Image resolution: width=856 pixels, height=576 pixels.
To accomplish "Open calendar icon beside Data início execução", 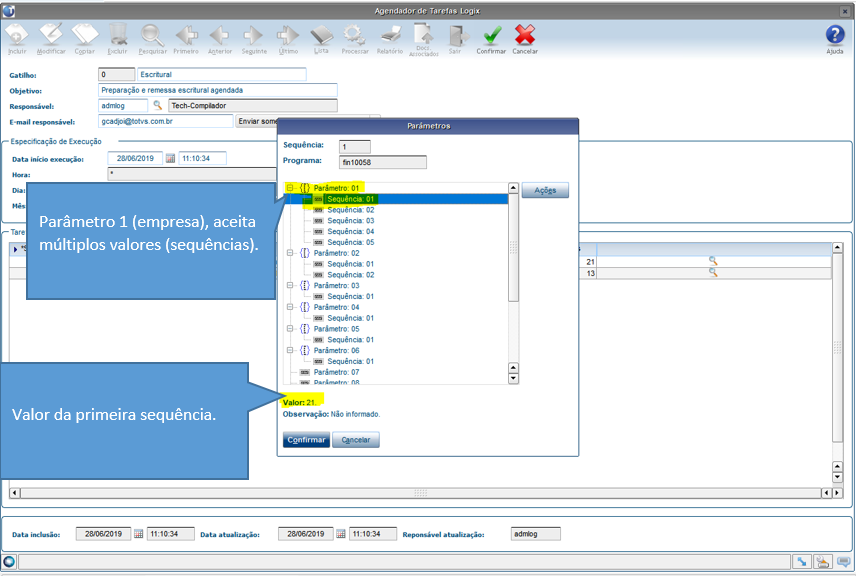I will click(170, 159).
